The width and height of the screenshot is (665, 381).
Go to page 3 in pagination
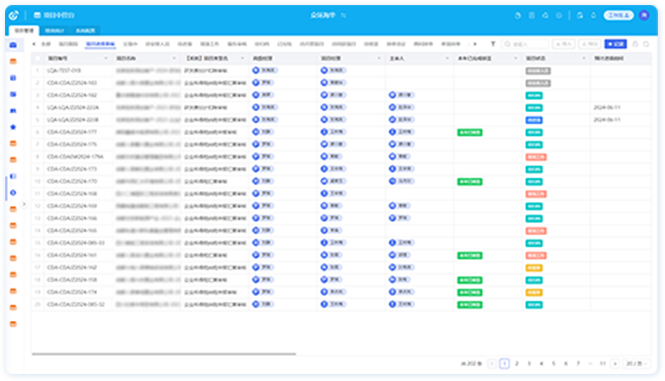[529, 364]
